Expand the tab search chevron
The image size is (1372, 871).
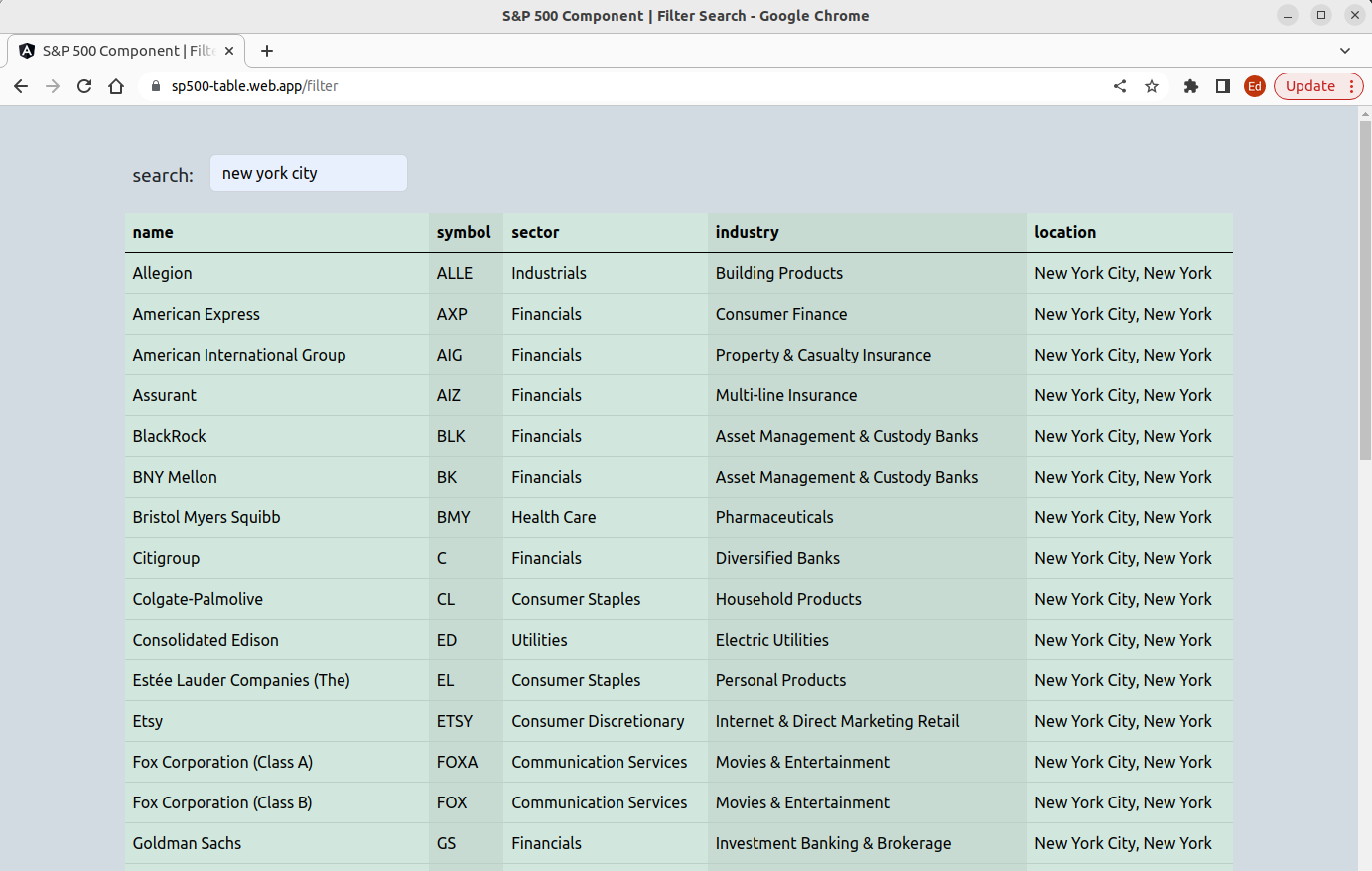tap(1345, 51)
